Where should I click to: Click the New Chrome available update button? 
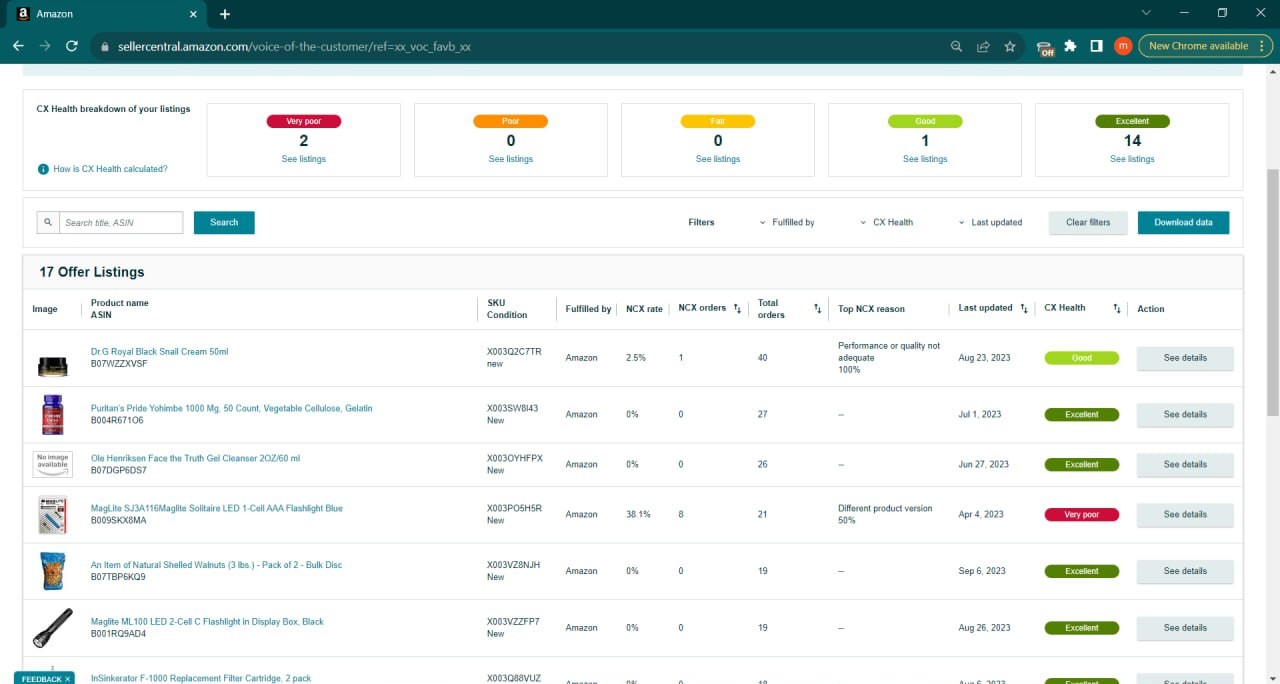(x=1205, y=46)
